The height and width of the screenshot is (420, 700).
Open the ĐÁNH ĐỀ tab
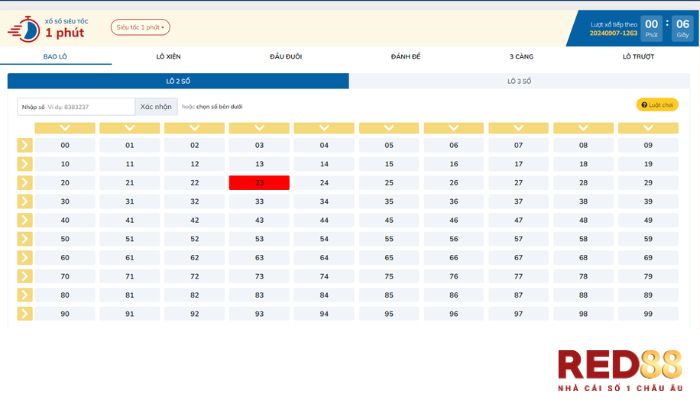pyautogui.click(x=405, y=56)
